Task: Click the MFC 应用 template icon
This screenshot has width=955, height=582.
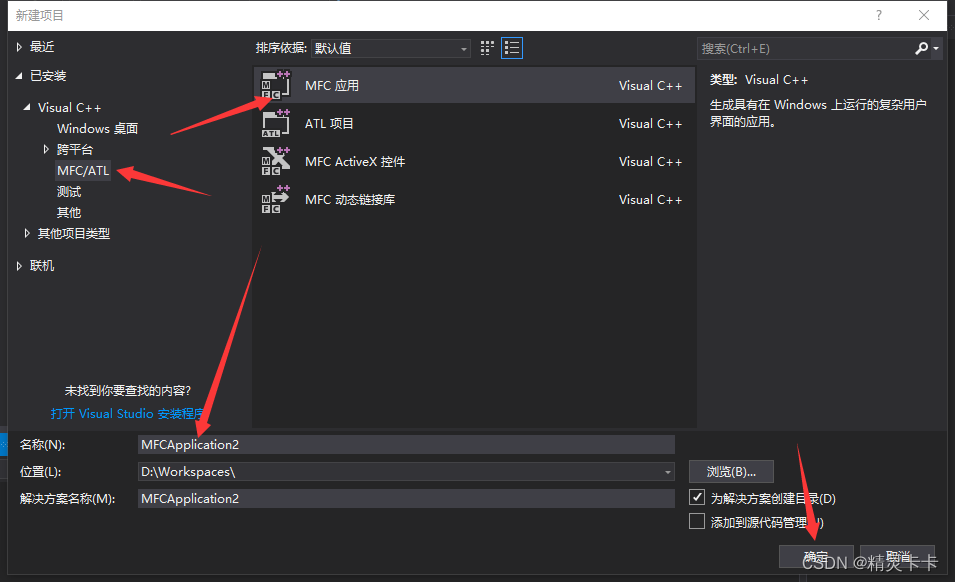Action: [276, 85]
